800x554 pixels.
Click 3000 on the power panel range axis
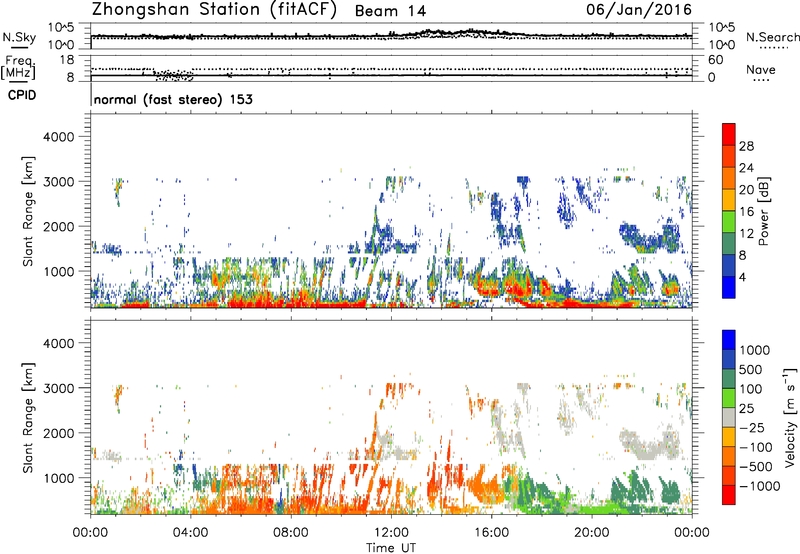[59, 182]
